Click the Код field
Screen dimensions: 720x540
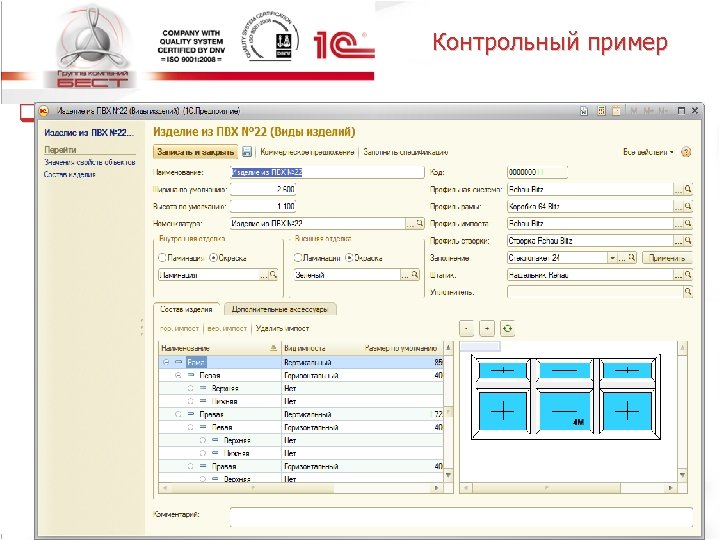point(537,172)
